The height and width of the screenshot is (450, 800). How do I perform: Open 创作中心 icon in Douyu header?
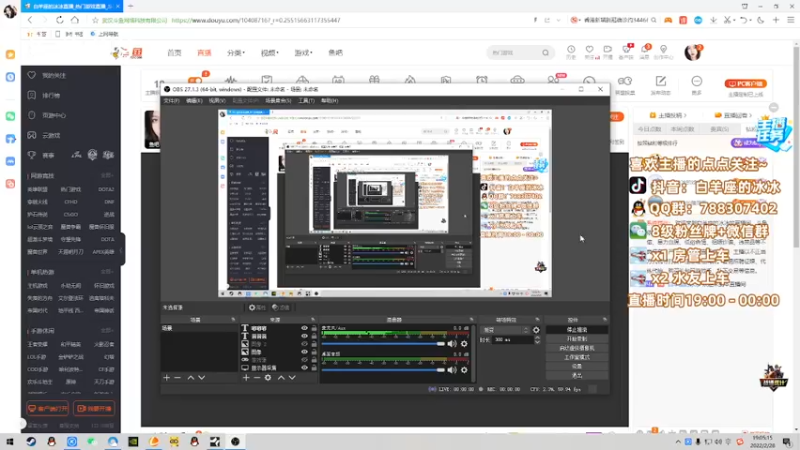point(663,49)
